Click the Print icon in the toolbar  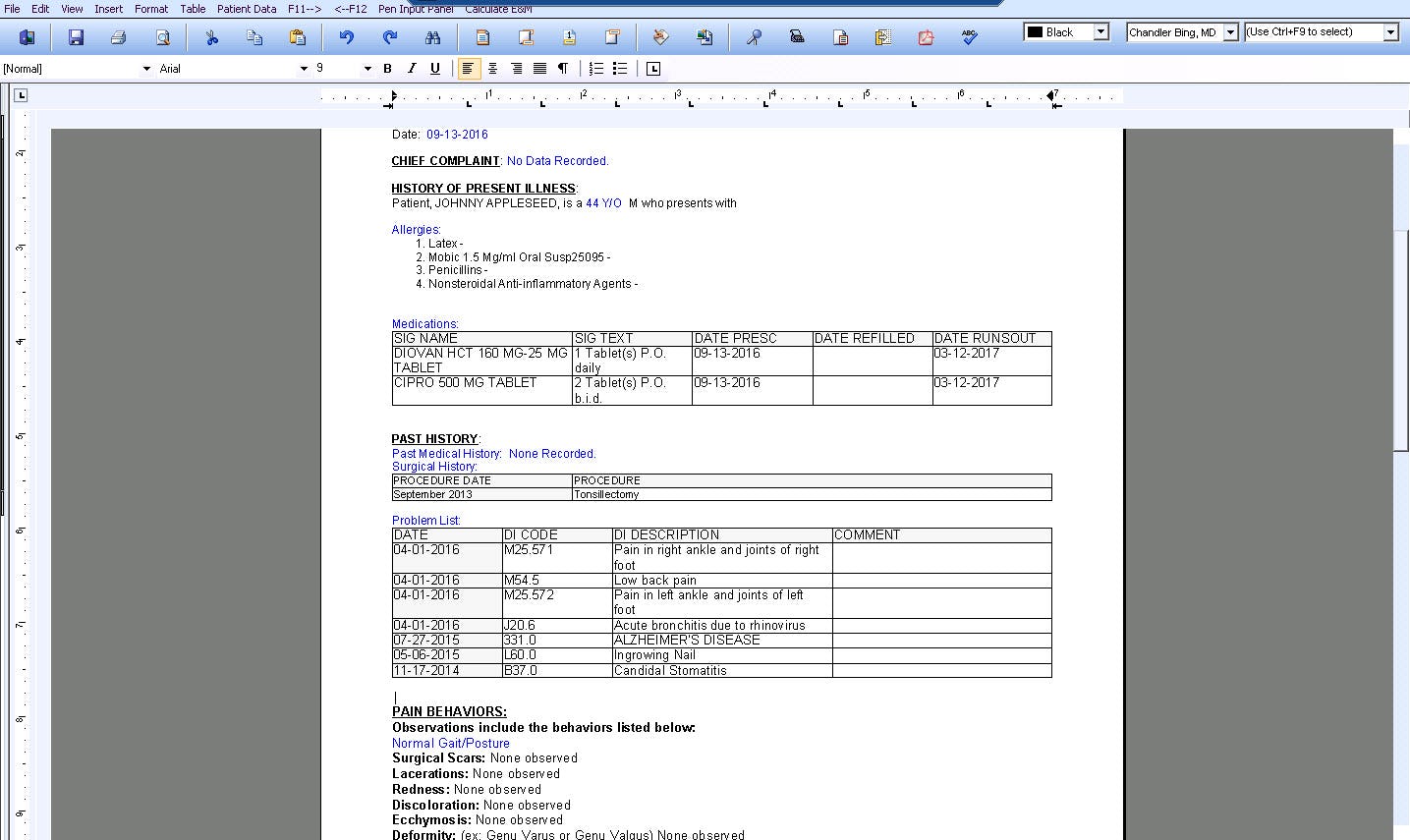click(118, 36)
